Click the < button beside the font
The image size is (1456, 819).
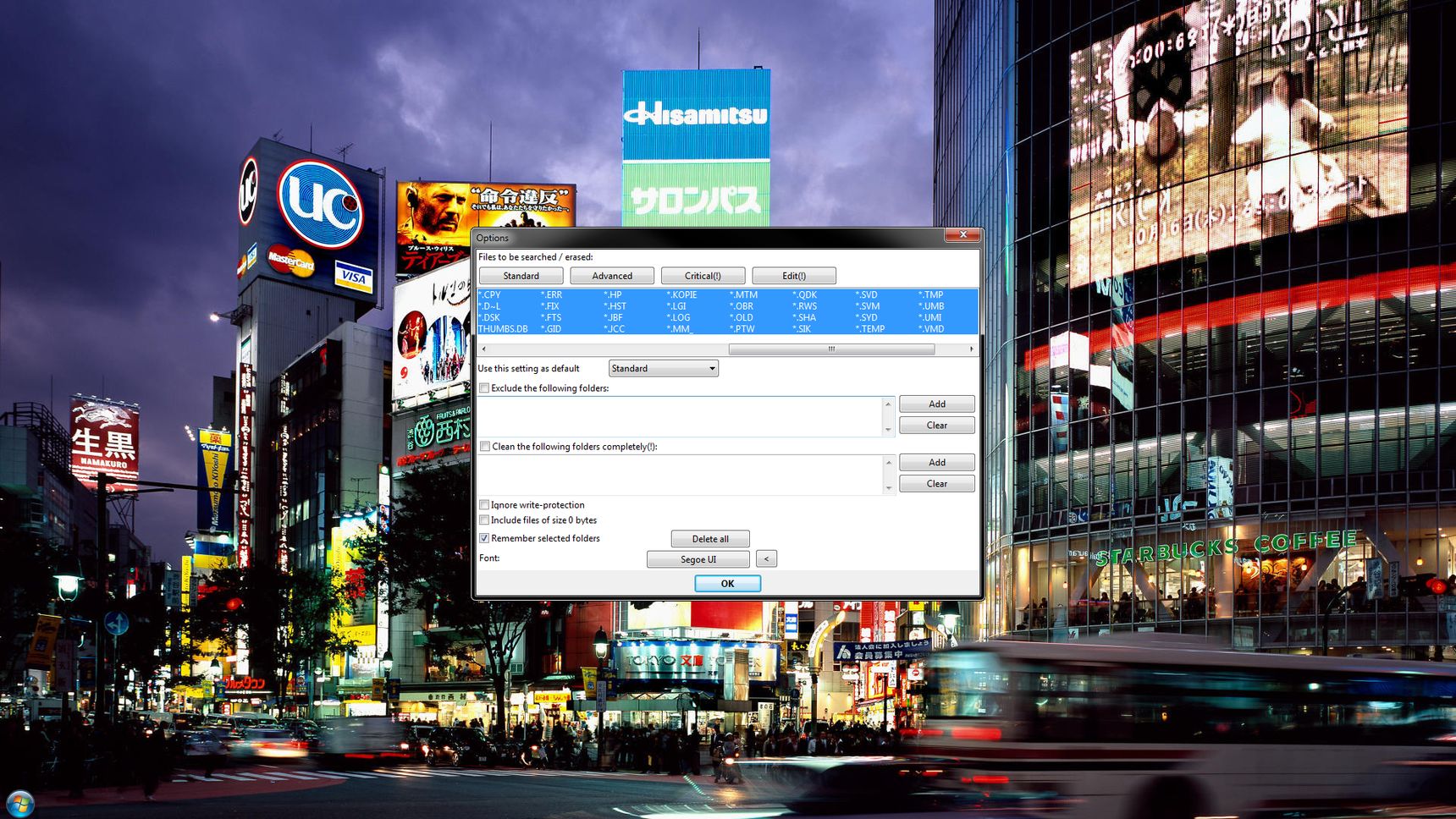766,559
